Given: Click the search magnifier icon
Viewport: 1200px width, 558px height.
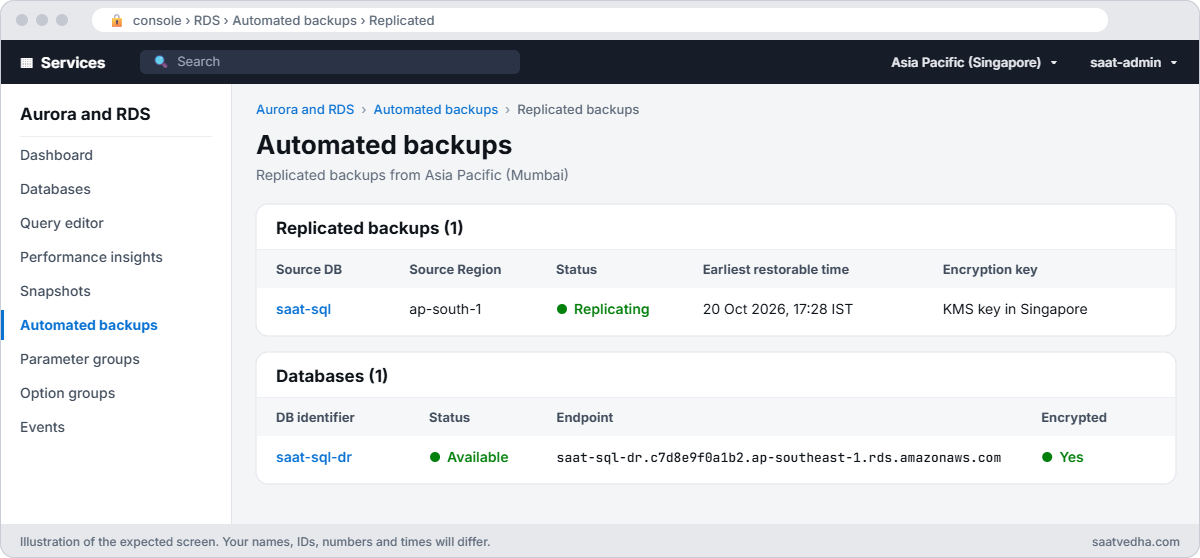Looking at the screenshot, I should pos(161,62).
